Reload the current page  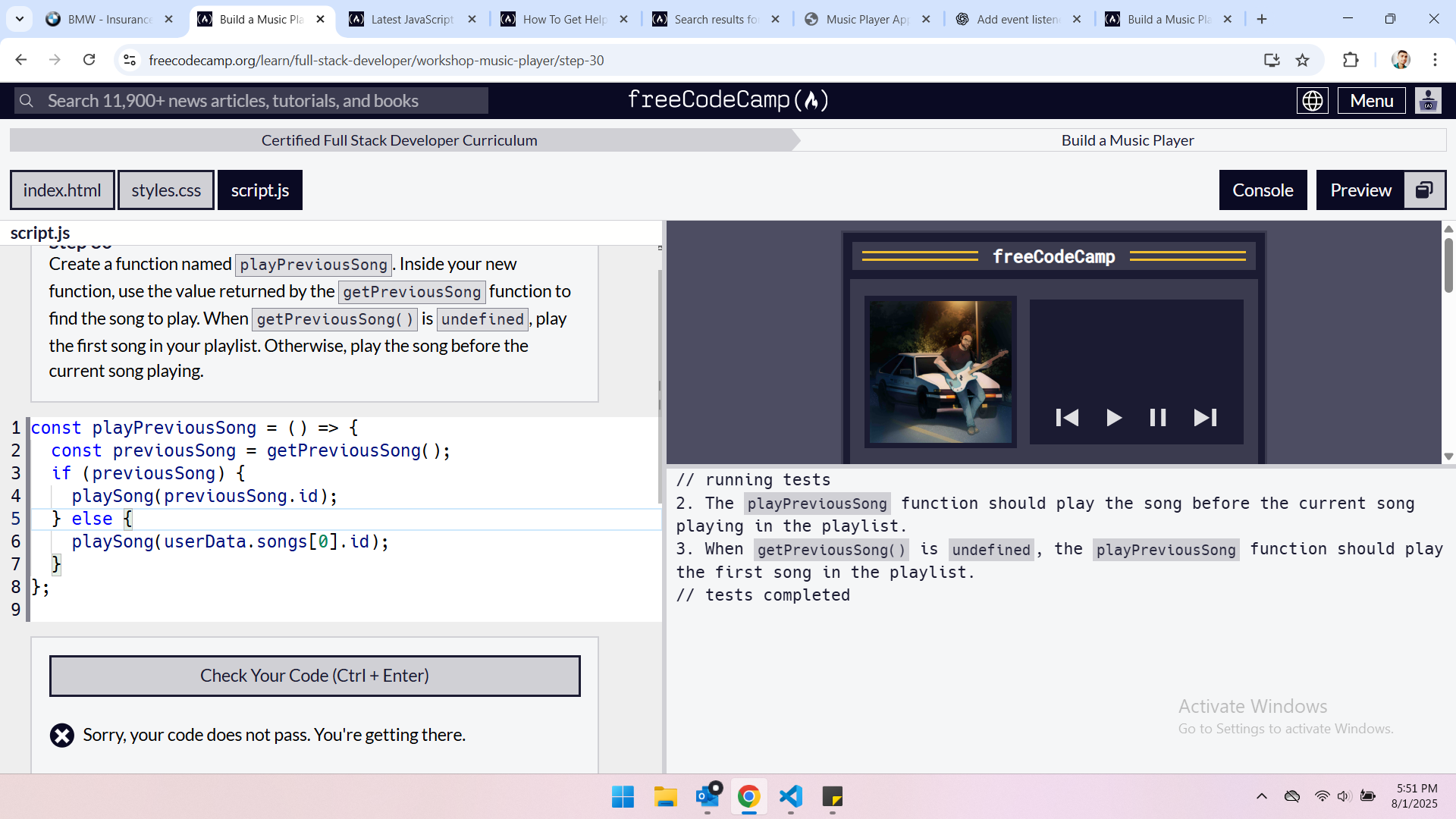point(89,61)
